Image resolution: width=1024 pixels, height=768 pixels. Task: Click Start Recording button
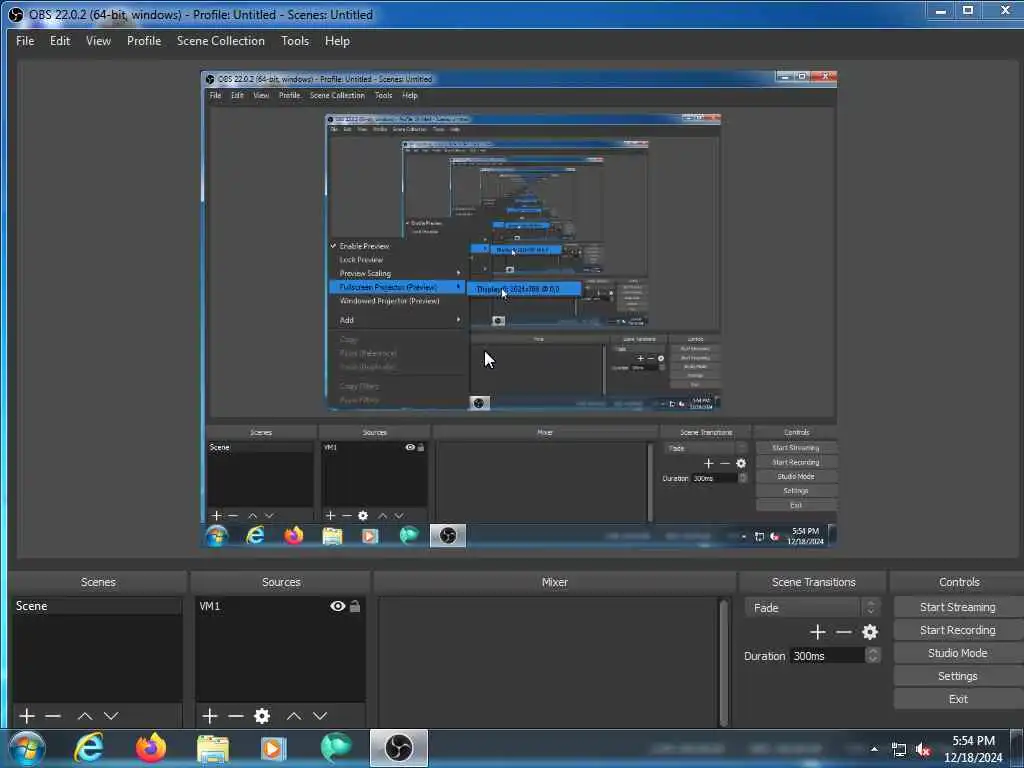(x=957, y=630)
